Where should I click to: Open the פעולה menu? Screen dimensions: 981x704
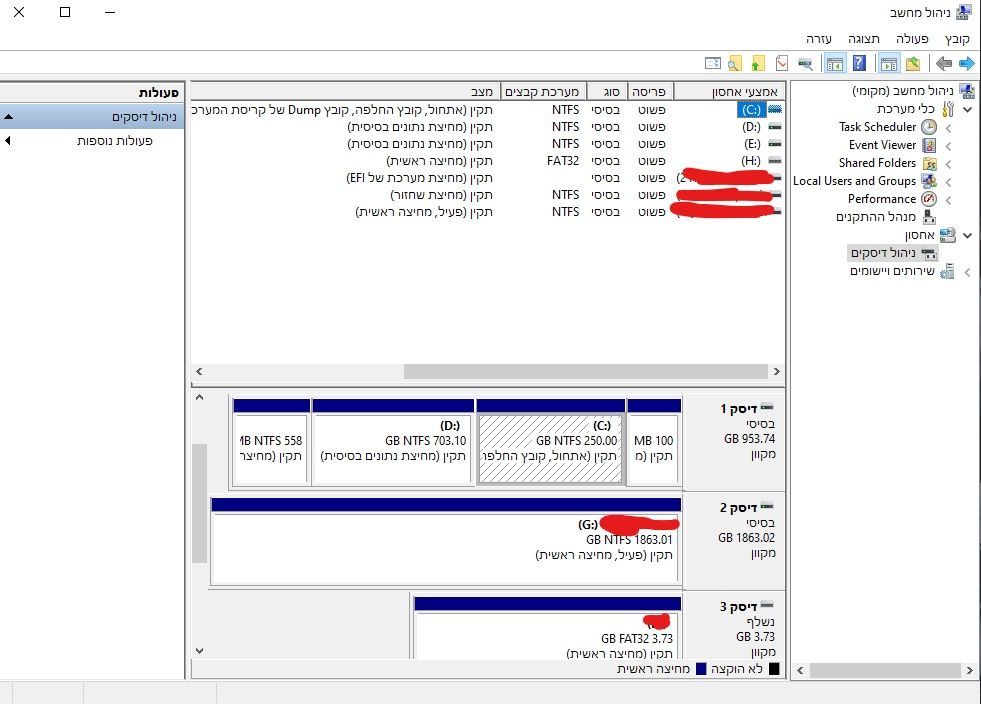coord(912,39)
